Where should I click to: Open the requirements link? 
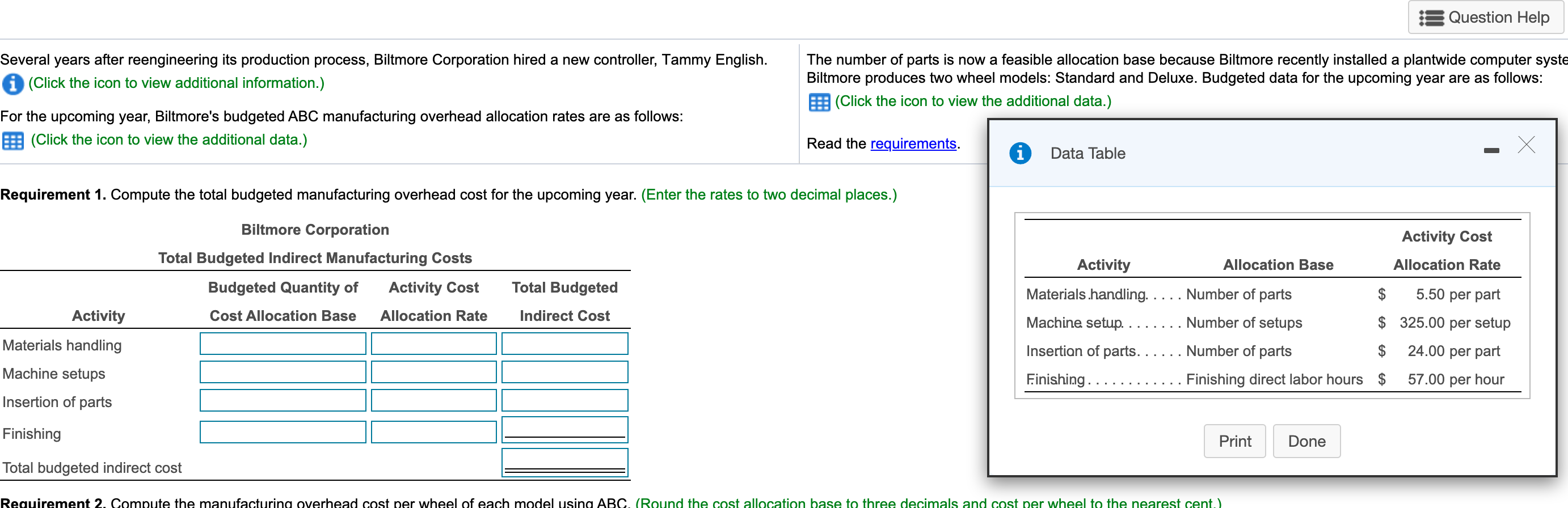click(913, 143)
